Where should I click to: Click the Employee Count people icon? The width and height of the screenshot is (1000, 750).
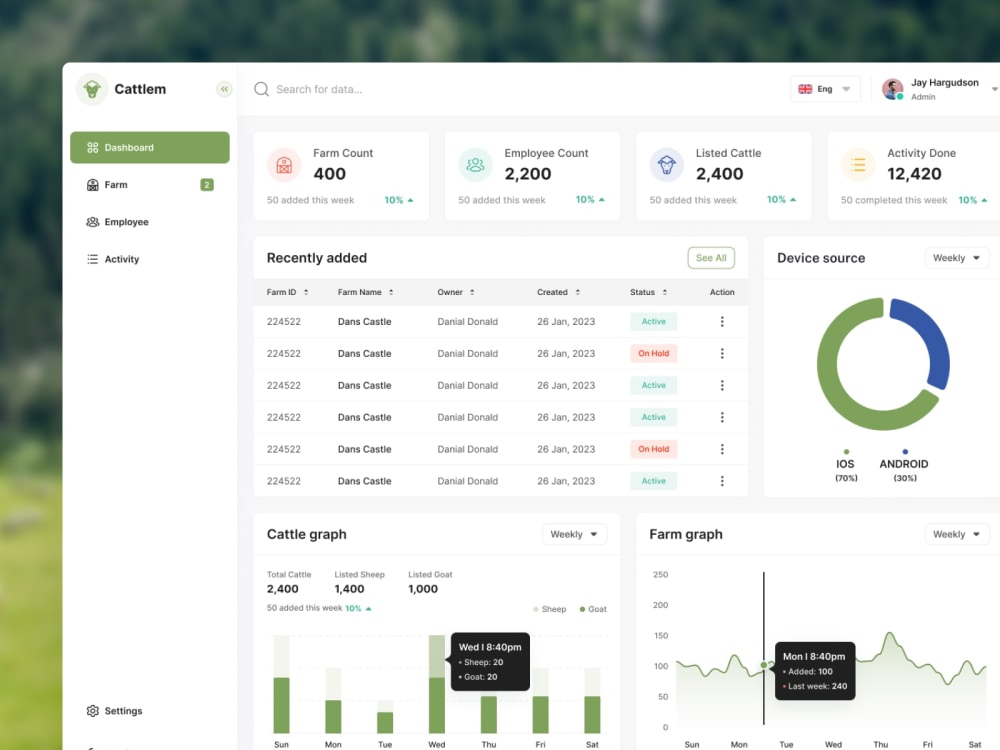coord(475,165)
